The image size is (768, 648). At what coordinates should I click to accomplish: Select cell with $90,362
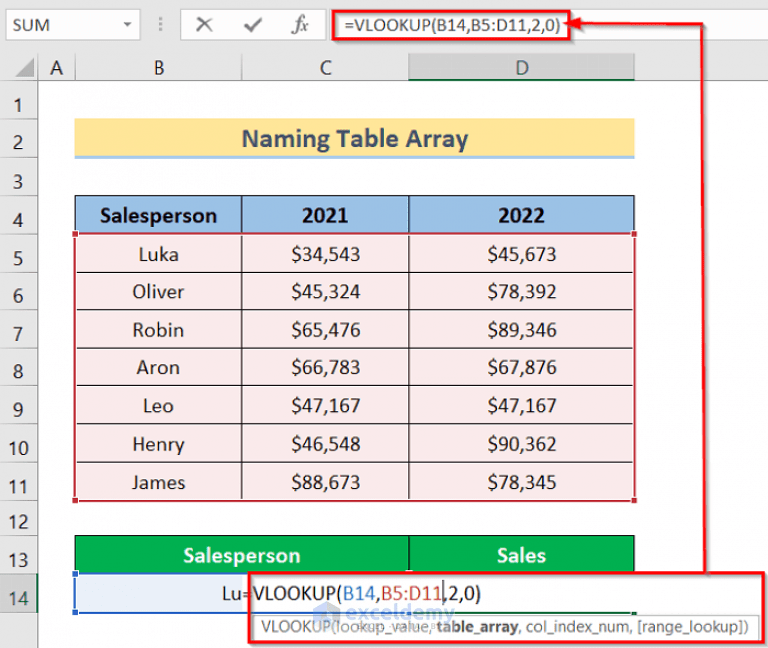(x=521, y=444)
